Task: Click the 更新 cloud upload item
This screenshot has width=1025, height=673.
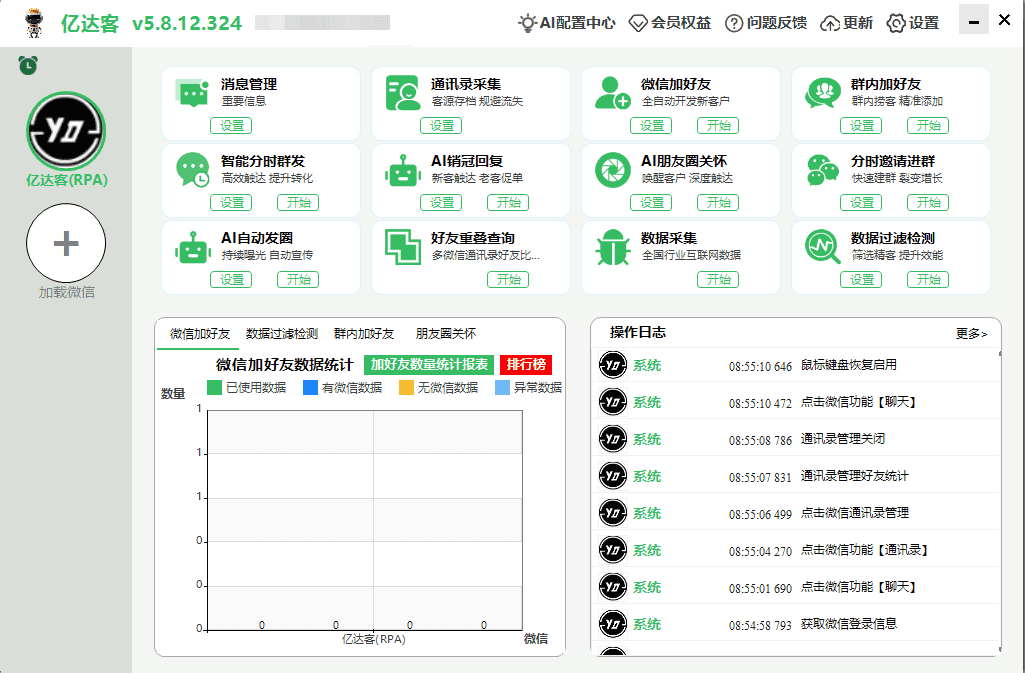Action: (x=847, y=23)
